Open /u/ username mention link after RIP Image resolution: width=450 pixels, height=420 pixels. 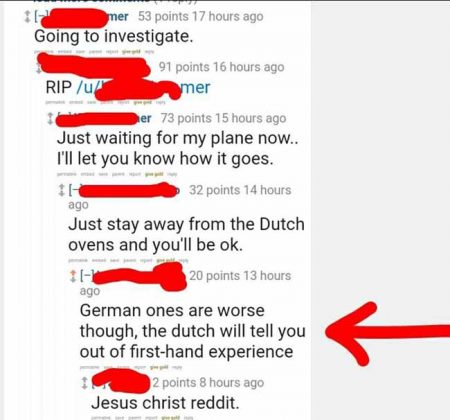(x=143, y=87)
